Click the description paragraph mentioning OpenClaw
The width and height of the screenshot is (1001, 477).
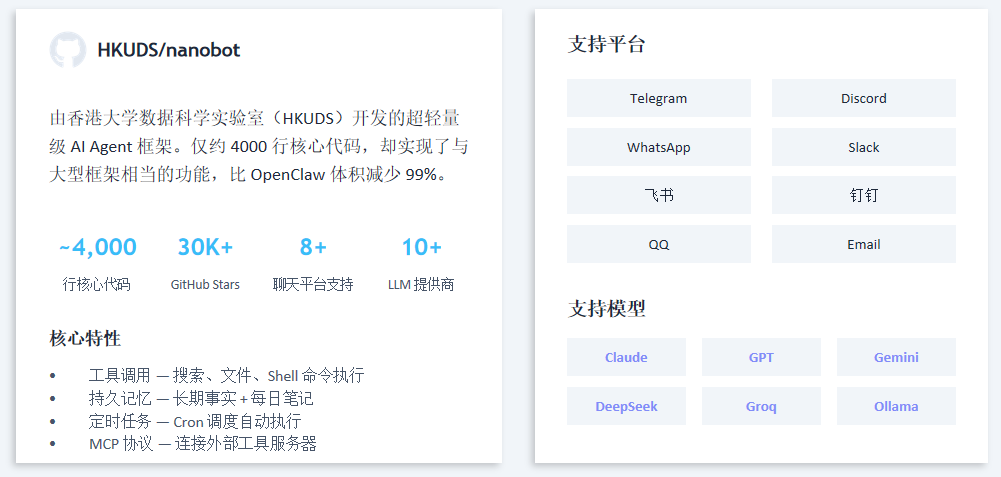(x=259, y=146)
